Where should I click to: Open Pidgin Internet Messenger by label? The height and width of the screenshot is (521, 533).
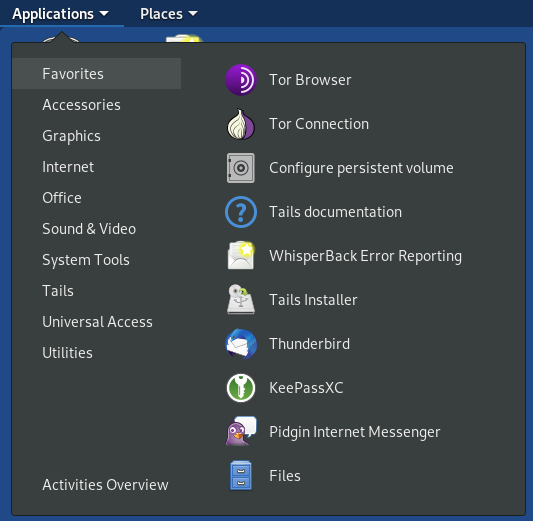tap(355, 432)
